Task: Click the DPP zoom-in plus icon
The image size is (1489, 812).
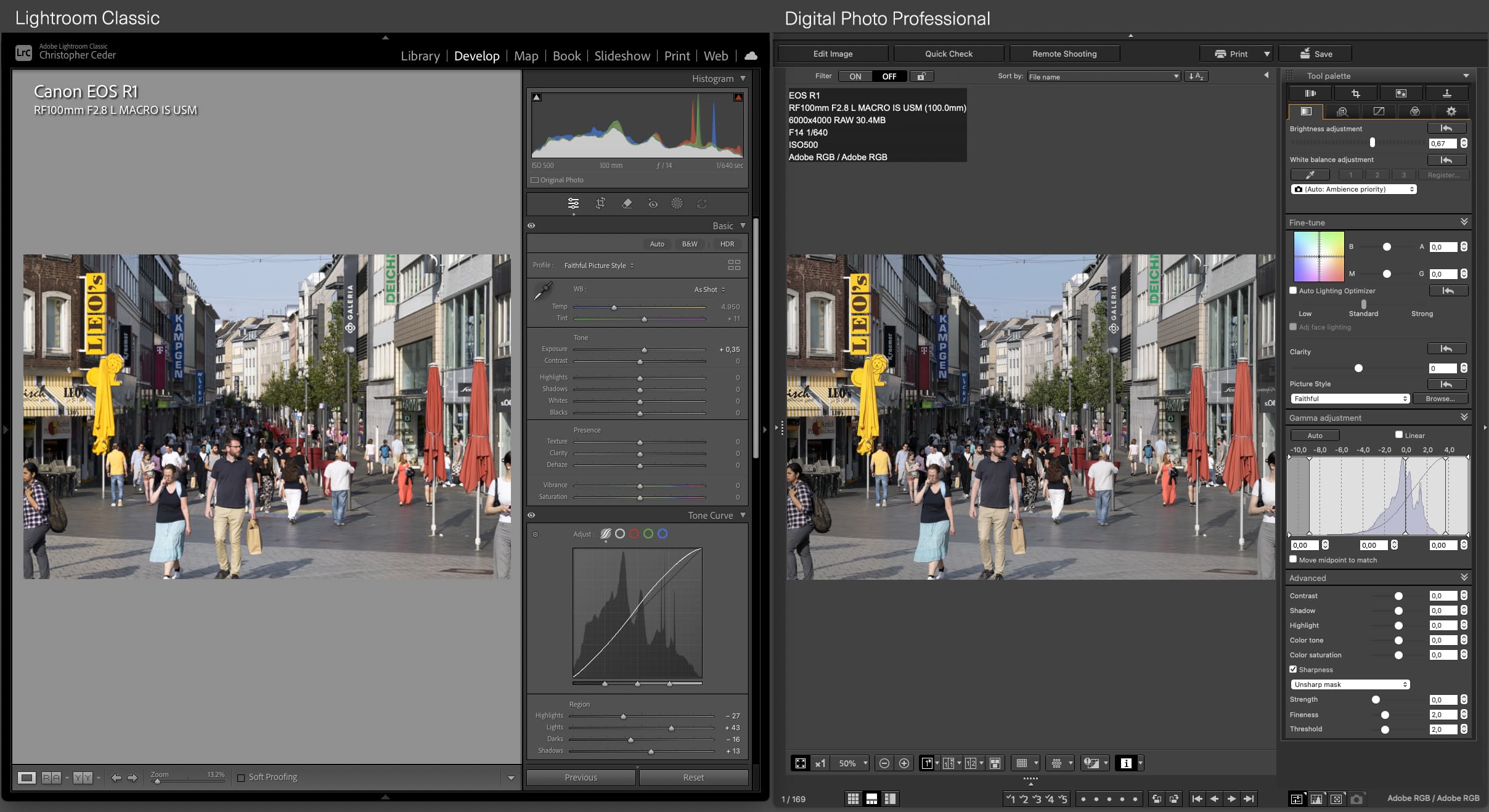Action: coord(904,763)
